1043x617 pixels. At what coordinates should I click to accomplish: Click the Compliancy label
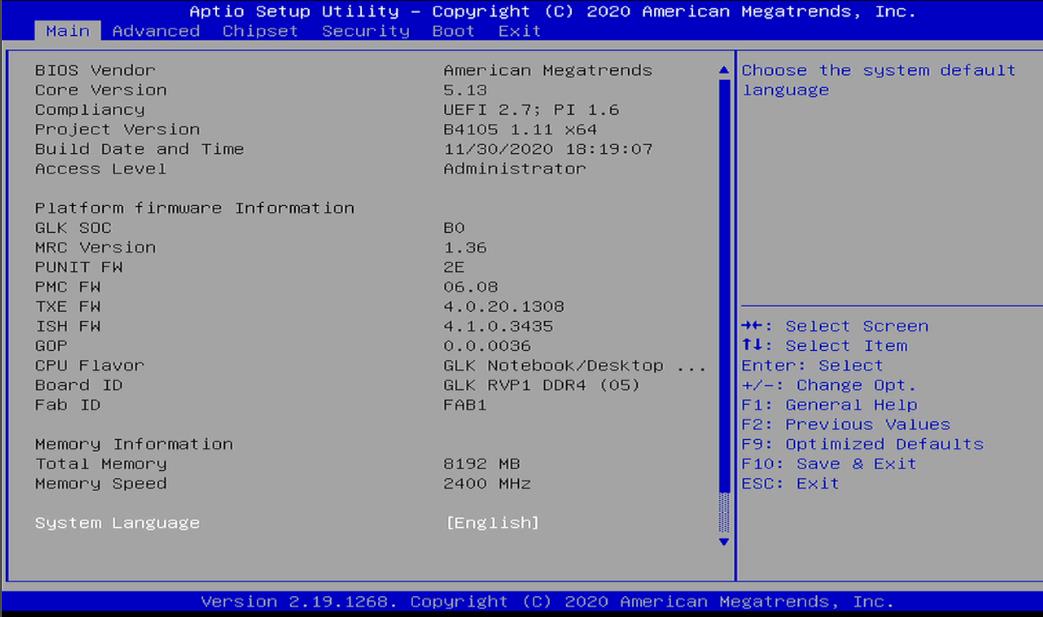click(x=90, y=109)
